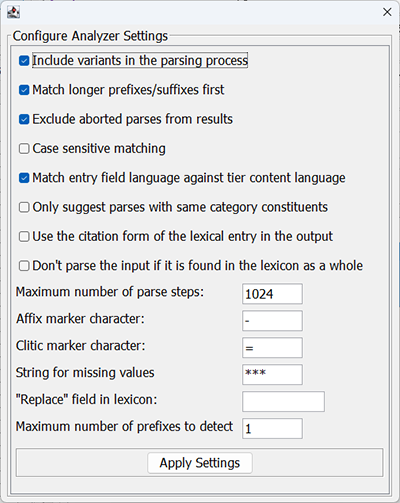Click the Maximum number of prefixes field
The height and width of the screenshot is (503, 400).
(x=272, y=428)
